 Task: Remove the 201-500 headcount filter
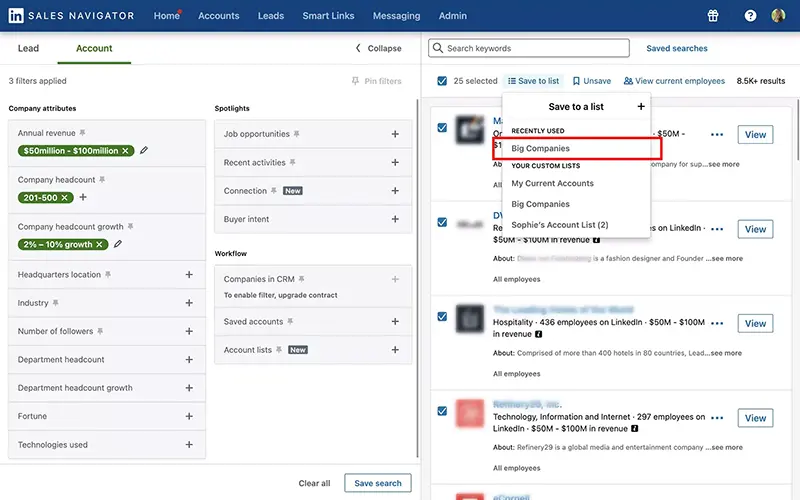point(64,197)
